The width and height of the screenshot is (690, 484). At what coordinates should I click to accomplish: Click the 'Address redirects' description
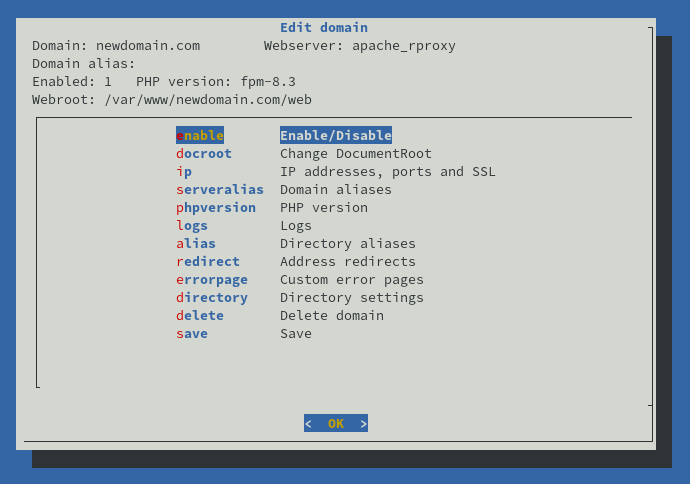point(348,262)
